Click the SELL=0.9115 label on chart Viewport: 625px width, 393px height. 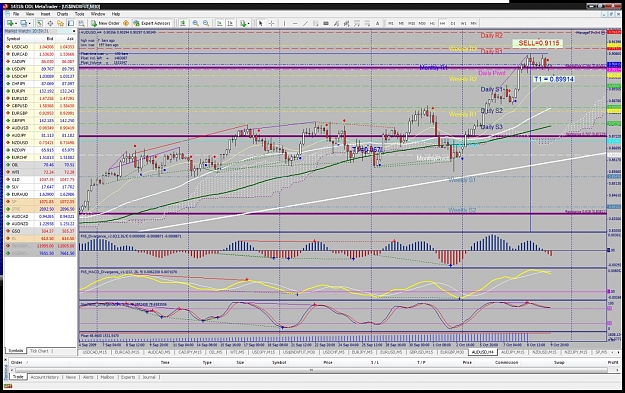[538, 43]
